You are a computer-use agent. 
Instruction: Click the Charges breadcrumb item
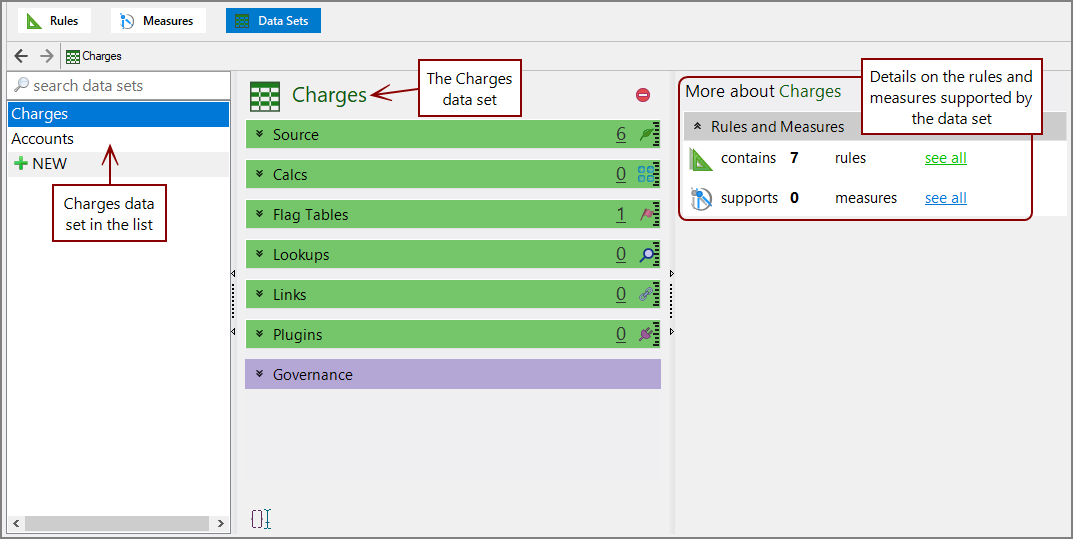(x=94, y=57)
